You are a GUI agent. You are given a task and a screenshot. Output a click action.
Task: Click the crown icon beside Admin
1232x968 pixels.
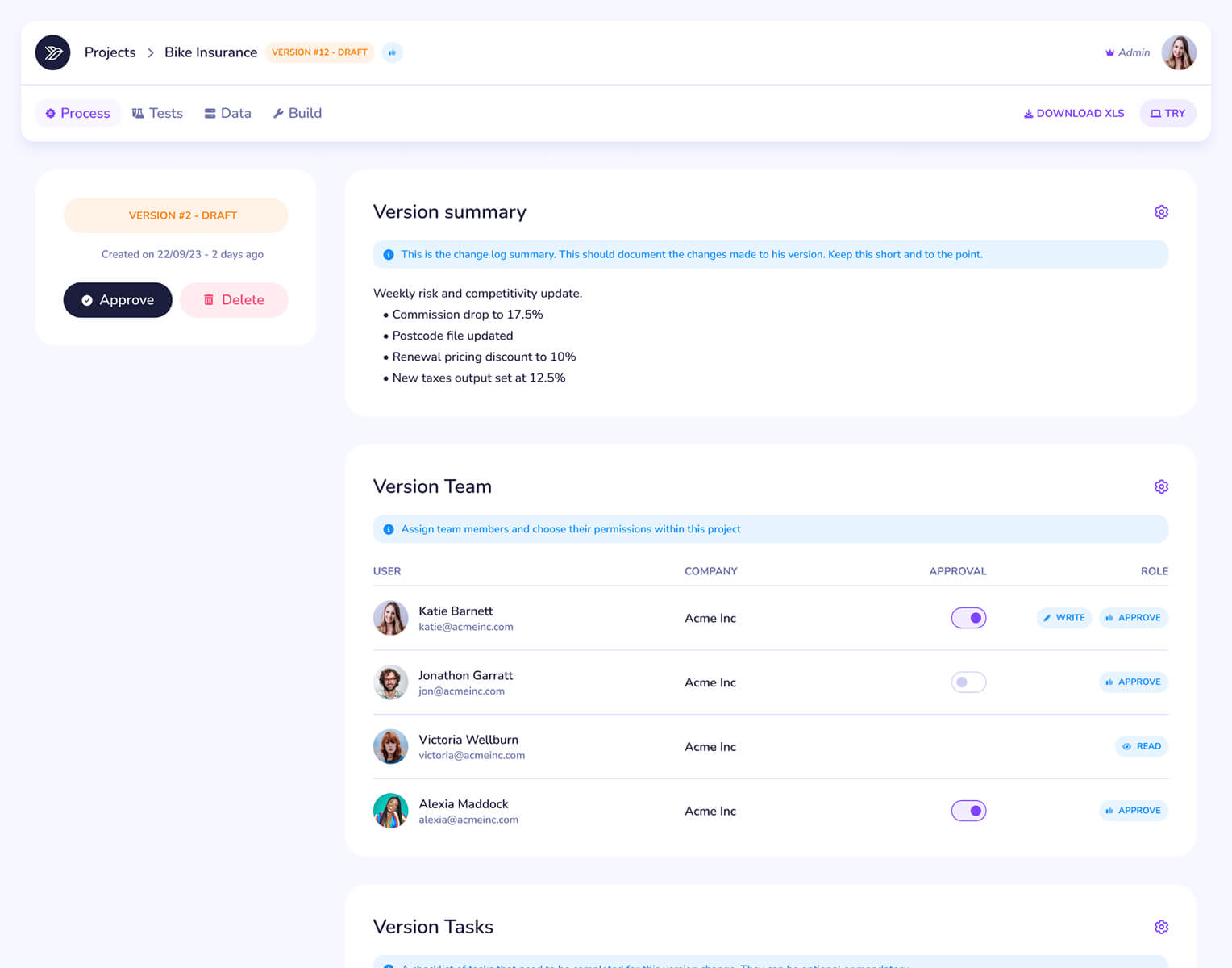point(1109,52)
